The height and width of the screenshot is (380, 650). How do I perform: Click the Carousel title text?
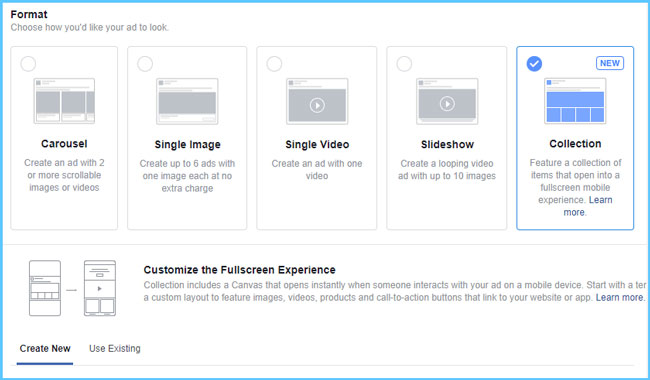point(64,144)
